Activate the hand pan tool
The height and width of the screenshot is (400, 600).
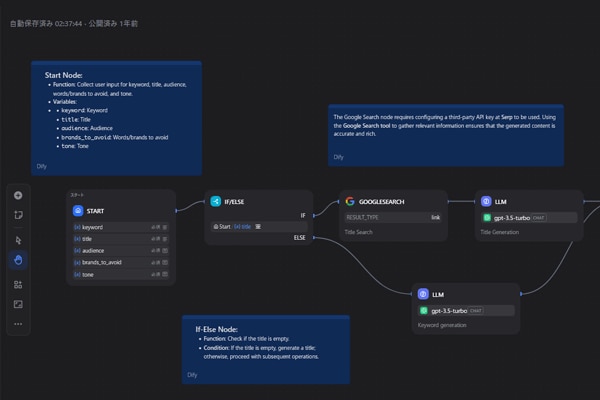18,260
